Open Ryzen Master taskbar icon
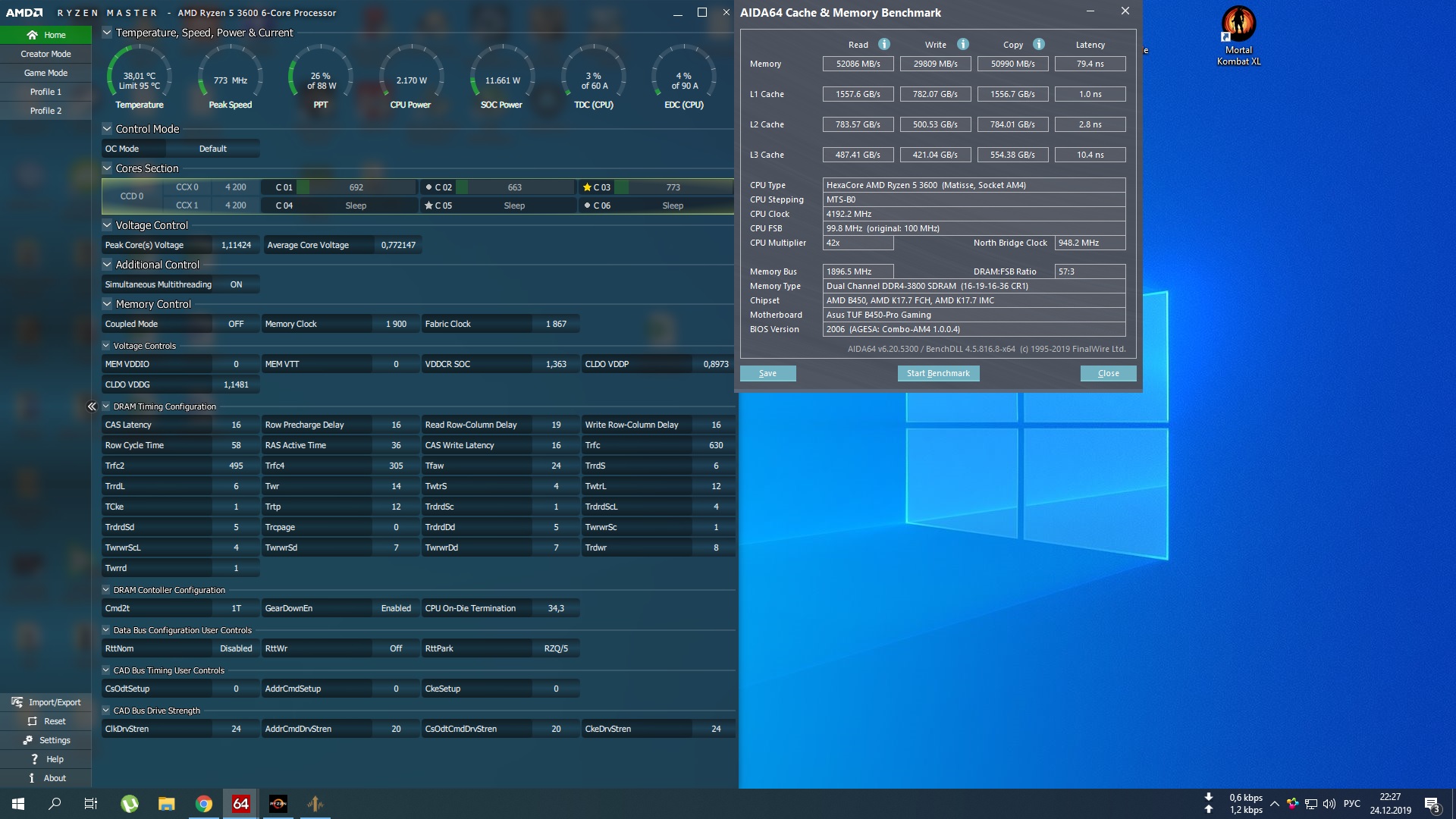 coord(278,804)
